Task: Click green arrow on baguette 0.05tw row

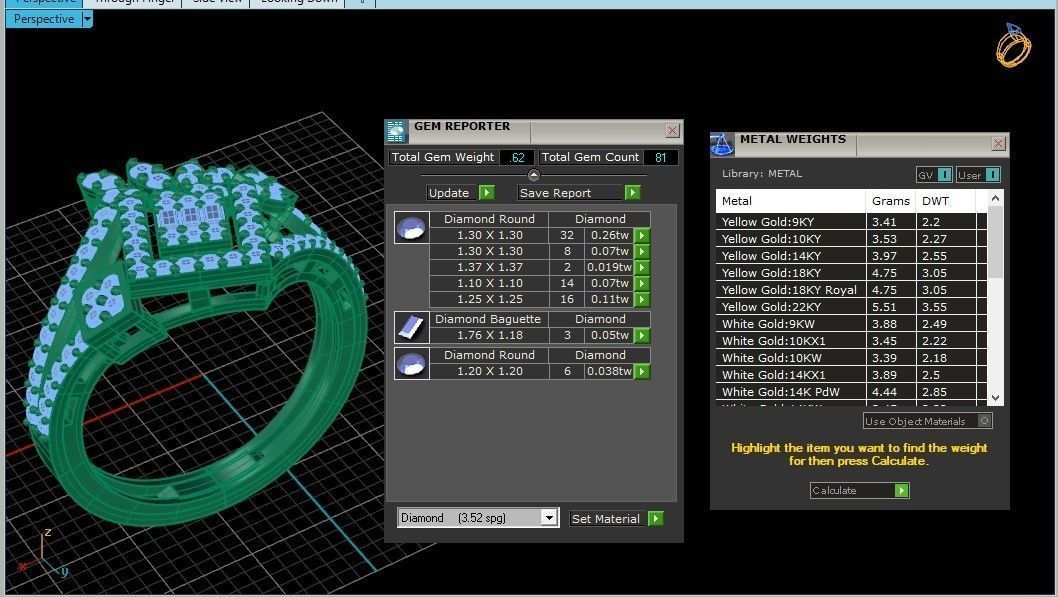Action: (x=642, y=335)
